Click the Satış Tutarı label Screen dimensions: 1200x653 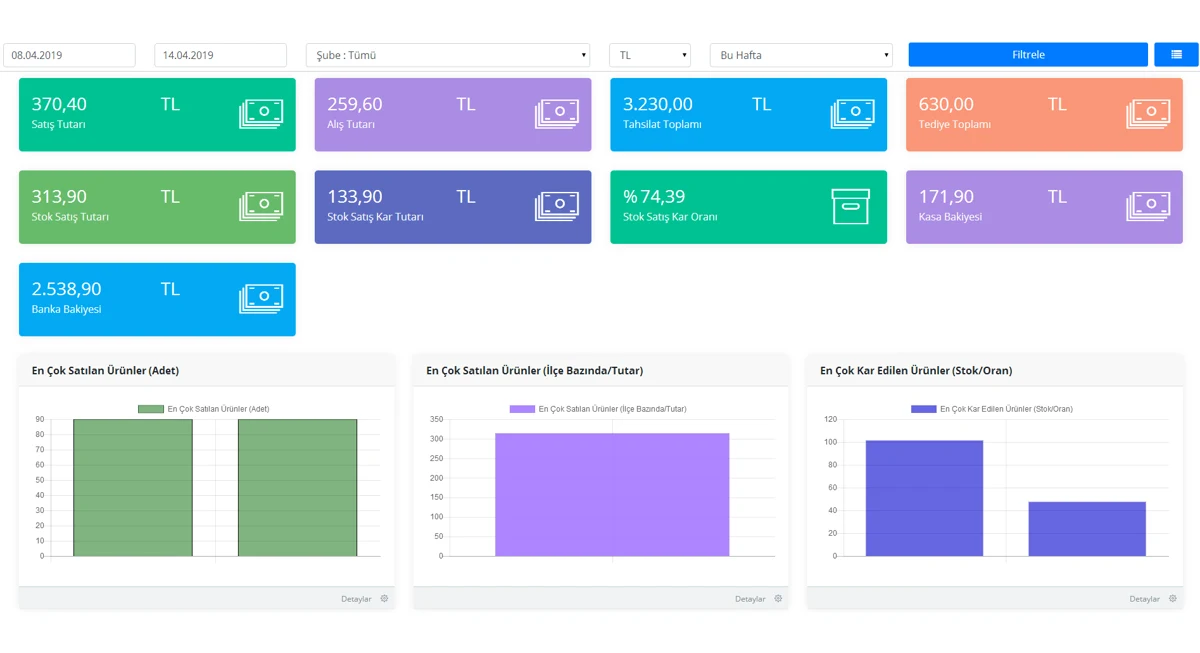tap(59, 125)
